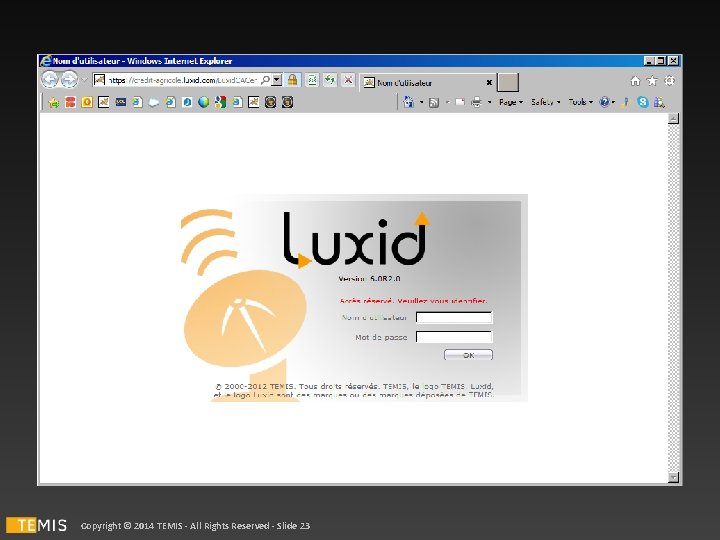Click the search magnifier in address bar
The width and height of the screenshot is (720, 540).
265,80
